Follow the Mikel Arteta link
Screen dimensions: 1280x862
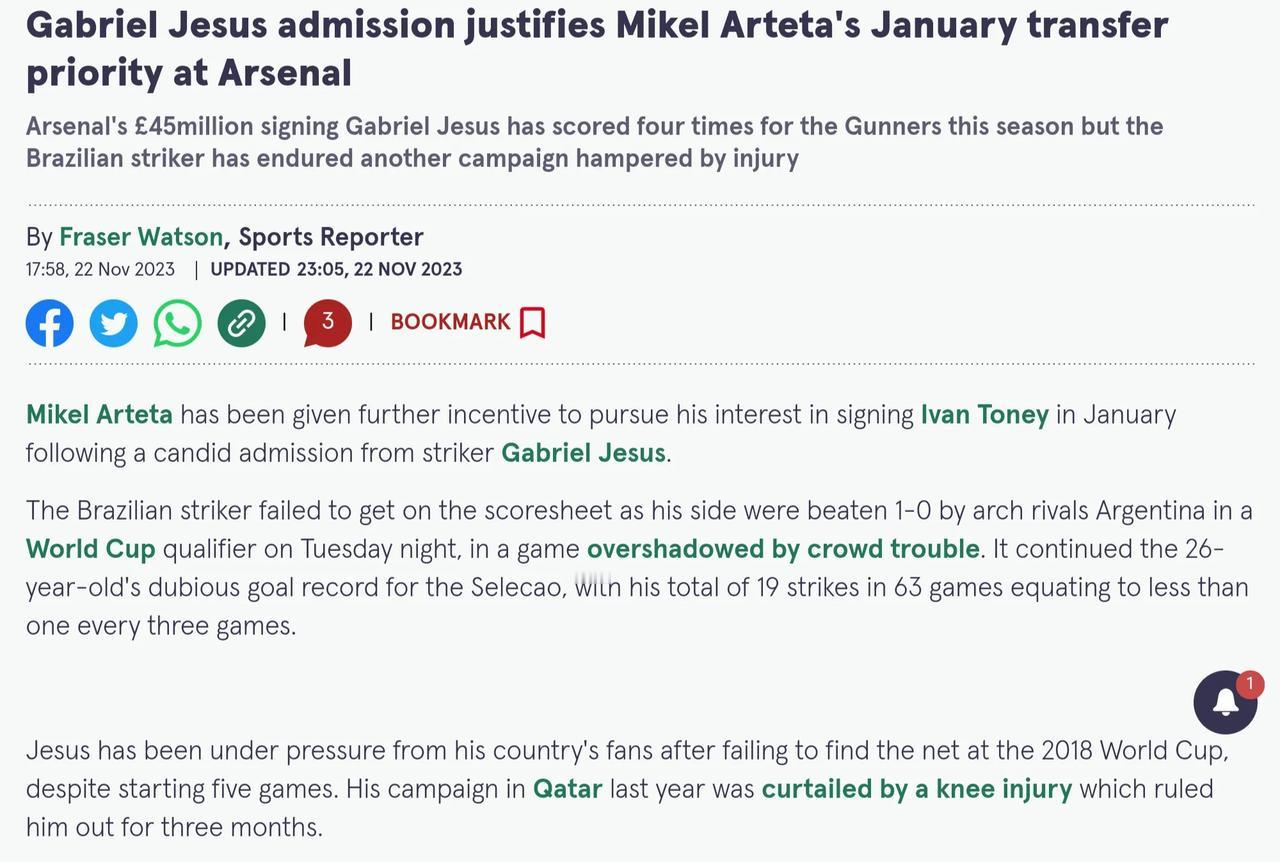(x=99, y=414)
